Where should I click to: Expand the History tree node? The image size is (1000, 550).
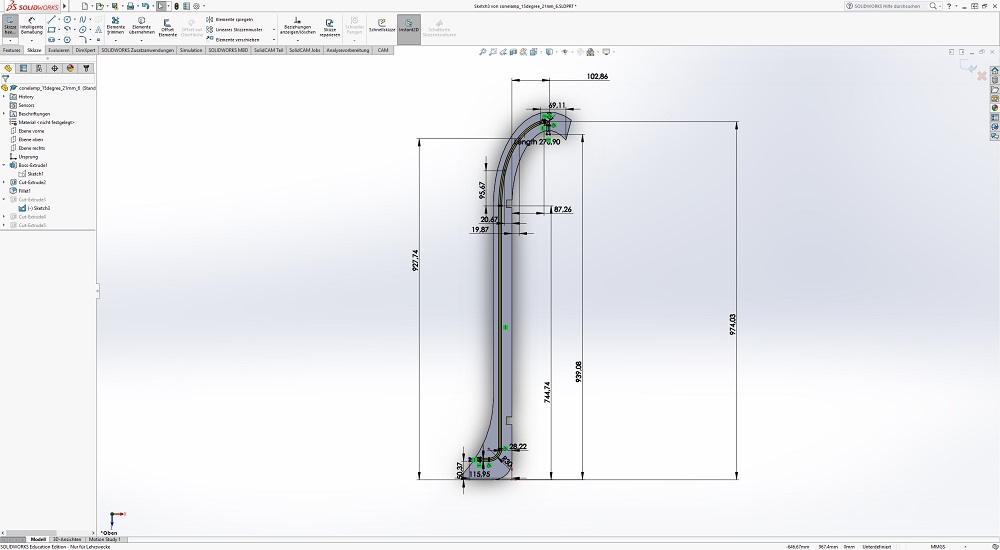pyautogui.click(x=4, y=96)
